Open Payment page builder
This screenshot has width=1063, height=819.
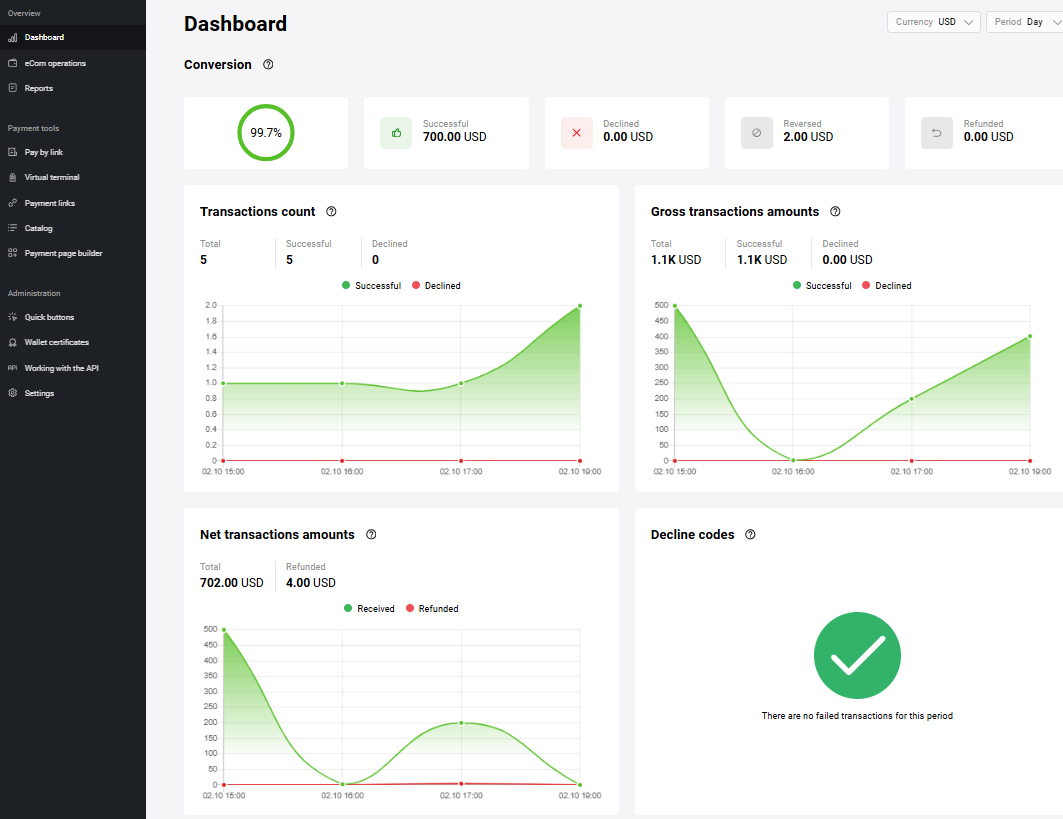(x=63, y=253)
